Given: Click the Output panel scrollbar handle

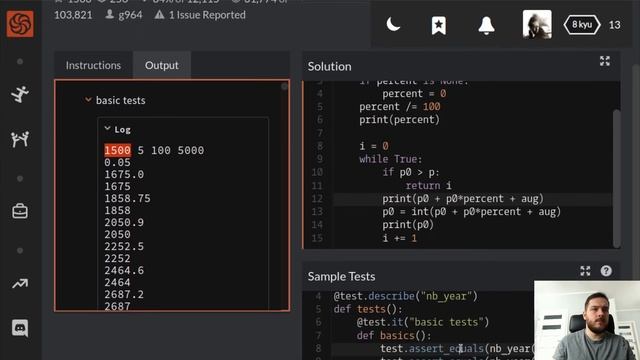Looking at the screenshot, I should coord(284,86).
